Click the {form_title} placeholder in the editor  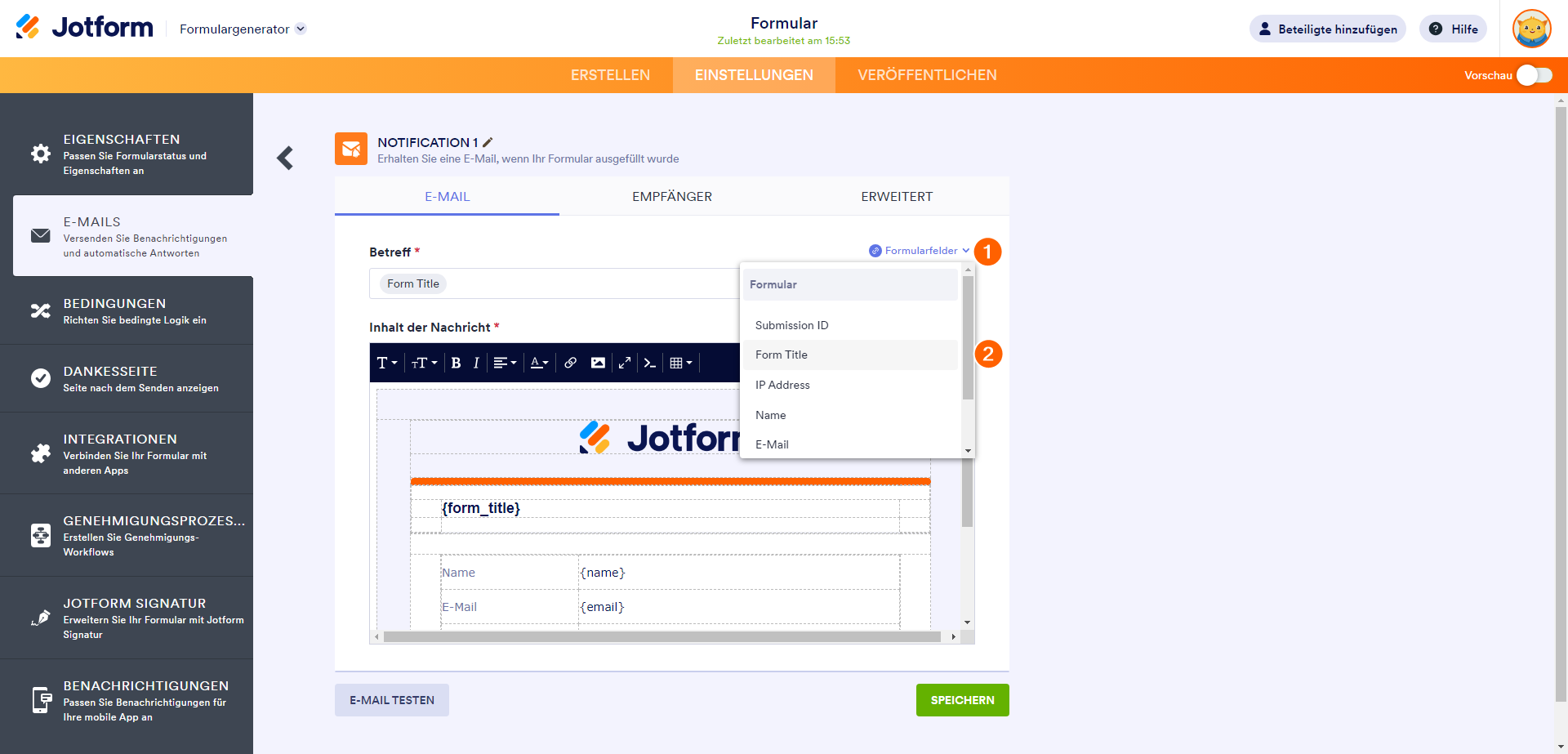(x=481, y=508)
